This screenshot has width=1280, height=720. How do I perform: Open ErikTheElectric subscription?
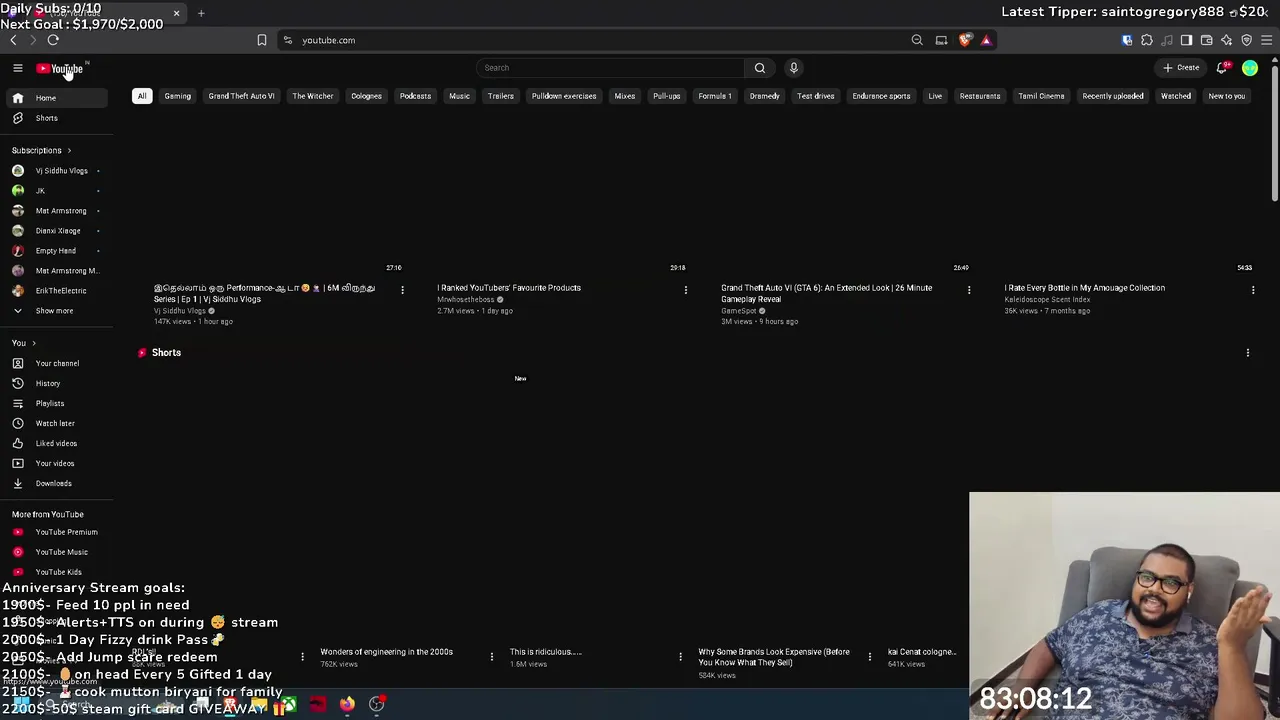coord(56,291)
